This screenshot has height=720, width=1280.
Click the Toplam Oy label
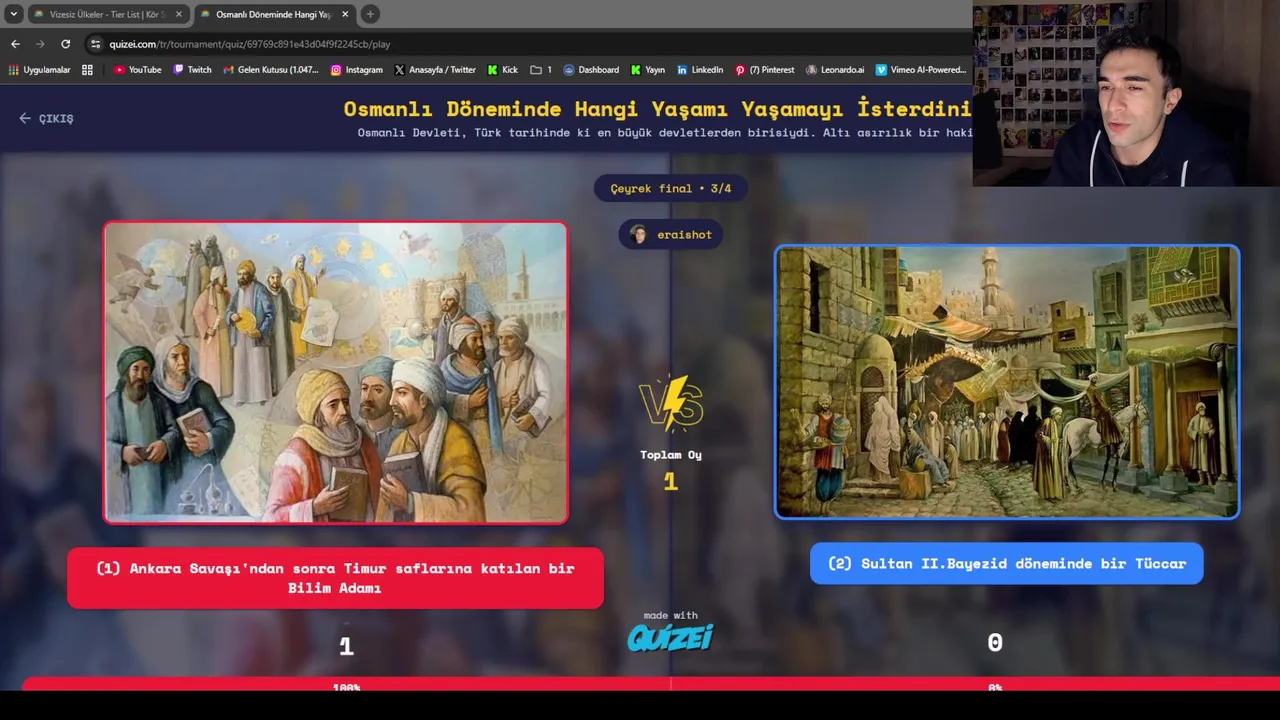671,455
